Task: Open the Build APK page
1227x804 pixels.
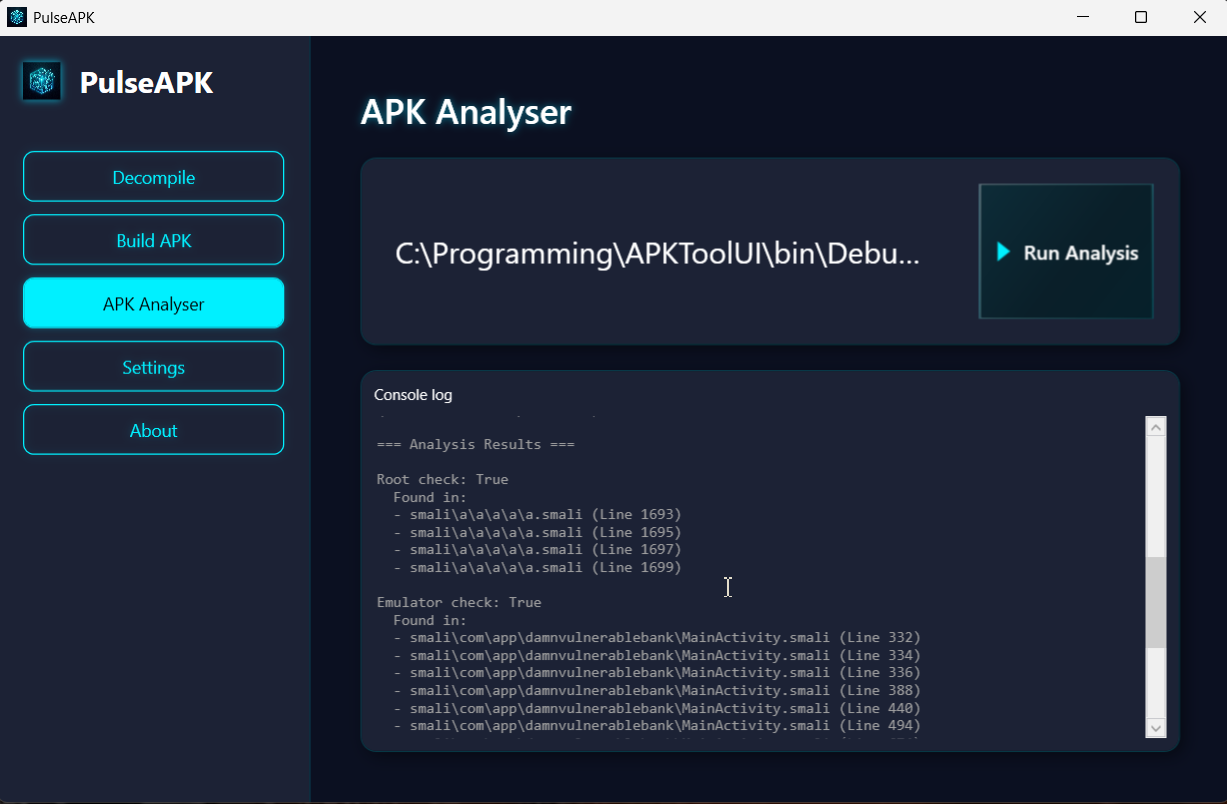Action: [154, 240]
